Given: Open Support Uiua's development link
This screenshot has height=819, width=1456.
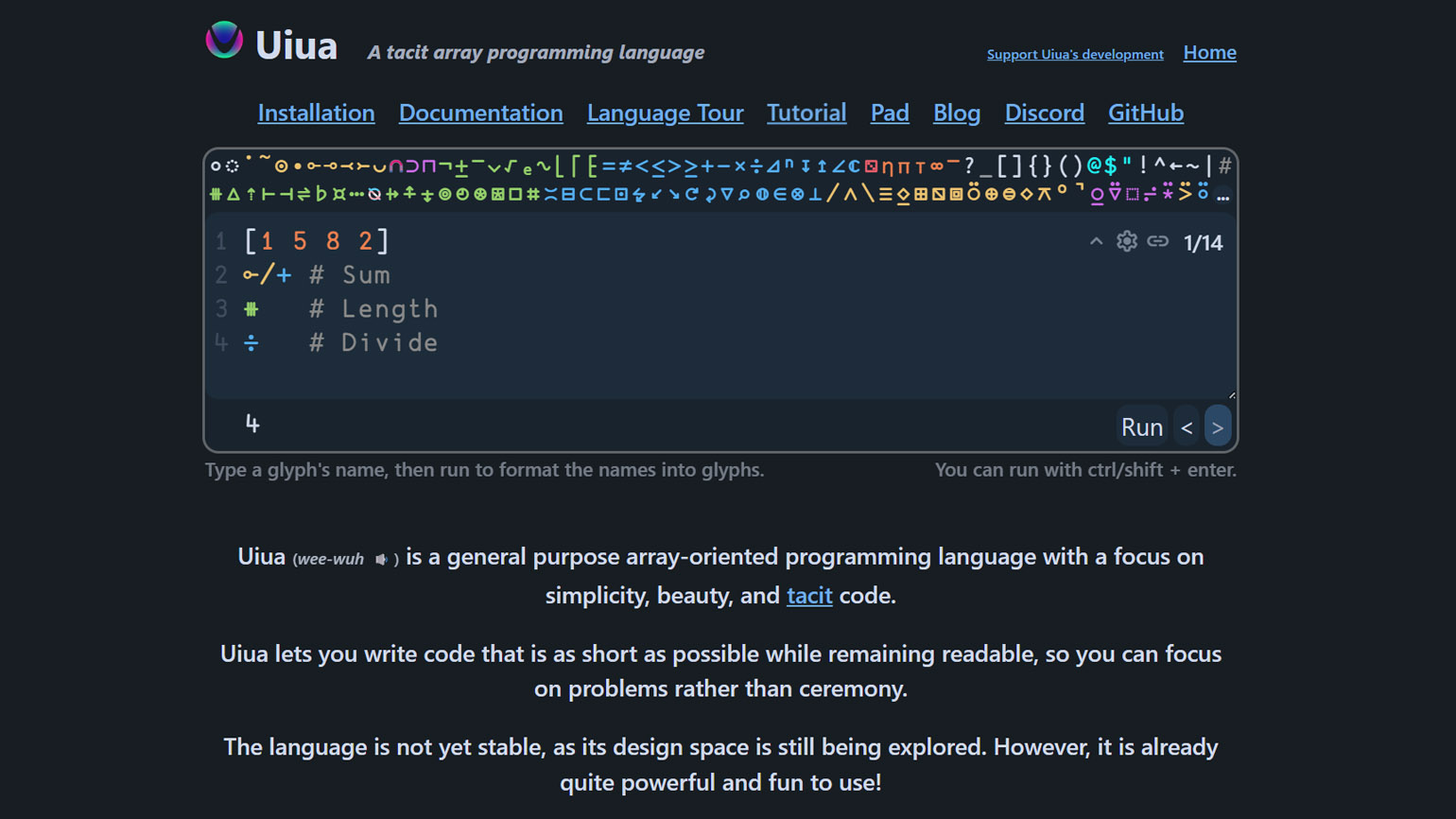Looking at the screenshot, I should tap(1075, 55).
